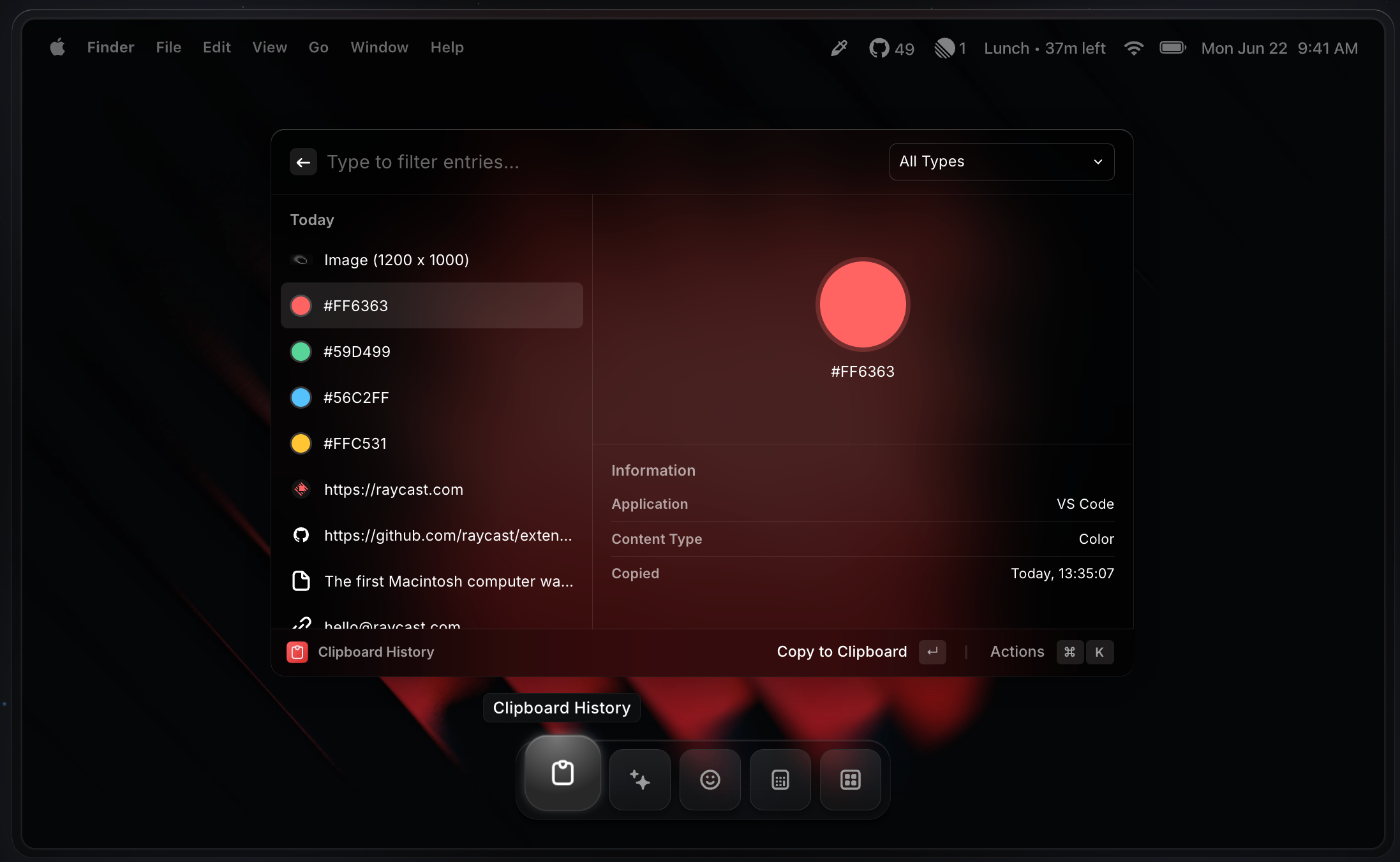The width and height of the screenshot is (1400, 862).
Task: Click the red Clipboard History footer icon
Action: tap(297, 652)
